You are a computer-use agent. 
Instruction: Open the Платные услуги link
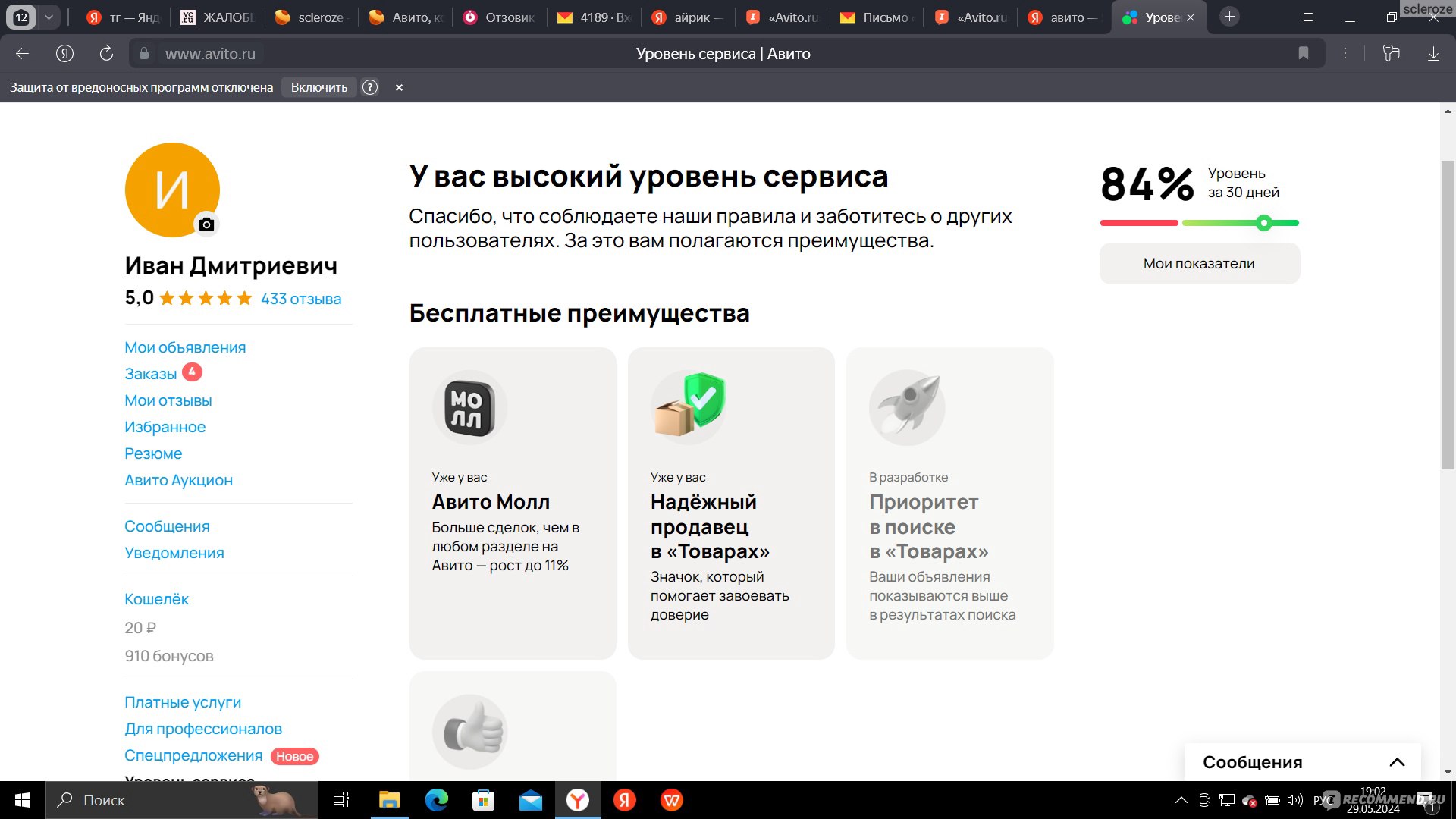pos(183,702)
